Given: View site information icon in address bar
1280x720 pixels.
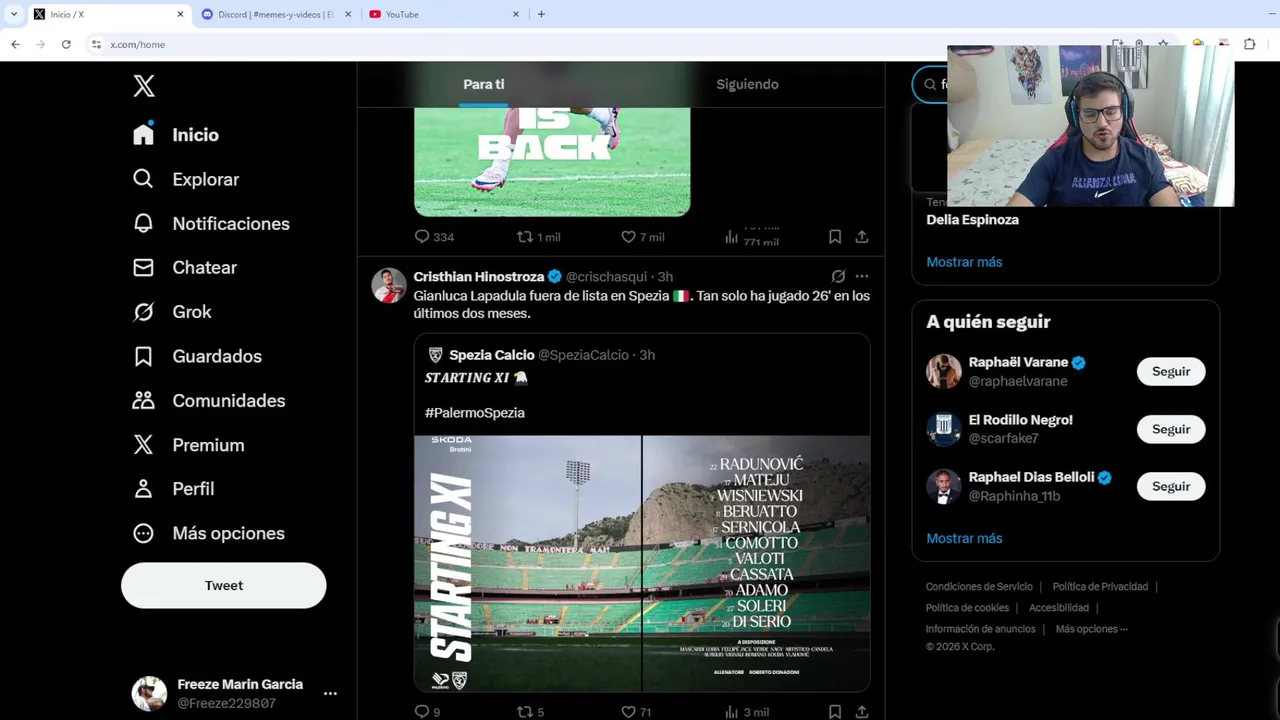Looking at the screenshot, I should 96,44.
